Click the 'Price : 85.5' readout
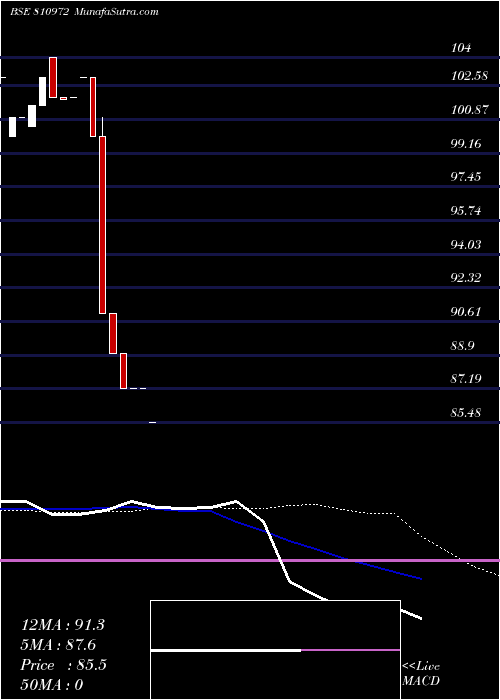Viewport: 500px width, 700px height. [x=63, y=665]
